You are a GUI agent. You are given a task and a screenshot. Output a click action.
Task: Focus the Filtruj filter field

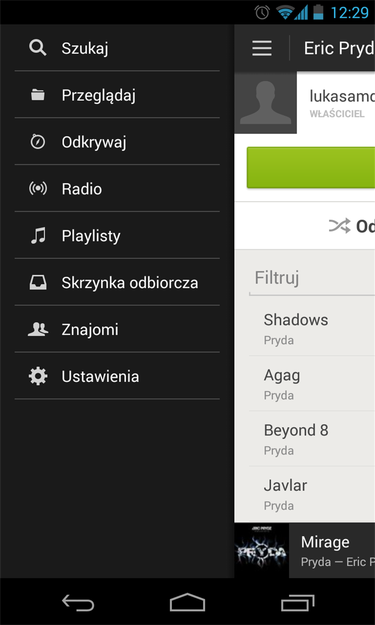point(312,278)
